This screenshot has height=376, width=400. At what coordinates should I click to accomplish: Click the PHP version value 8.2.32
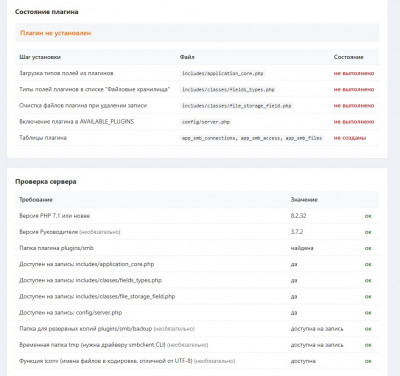pos(298,216)
